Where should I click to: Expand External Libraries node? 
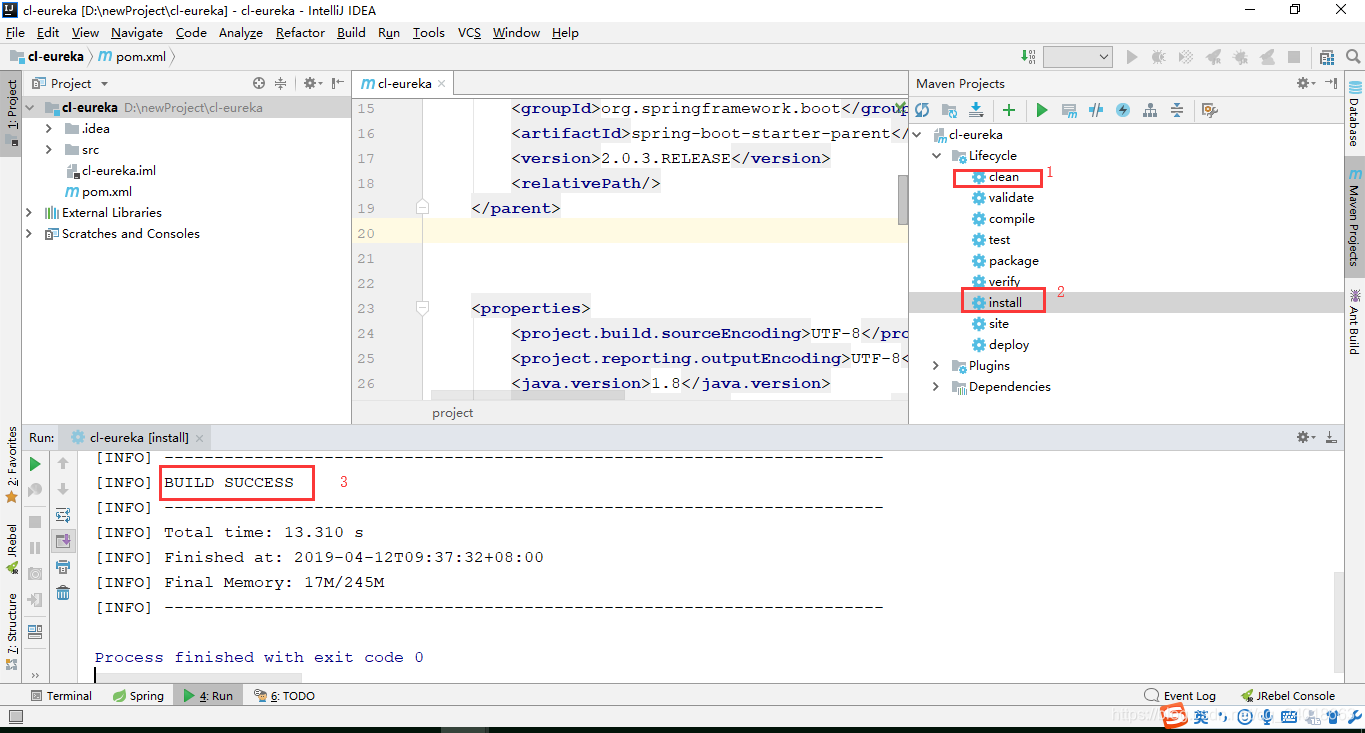click(x=29, y=212)
